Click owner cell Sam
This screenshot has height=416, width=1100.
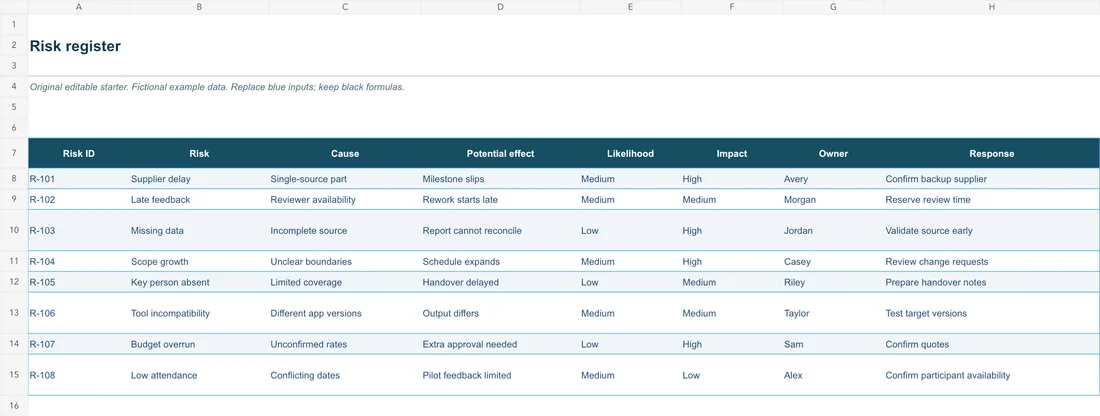pos(833,344)
